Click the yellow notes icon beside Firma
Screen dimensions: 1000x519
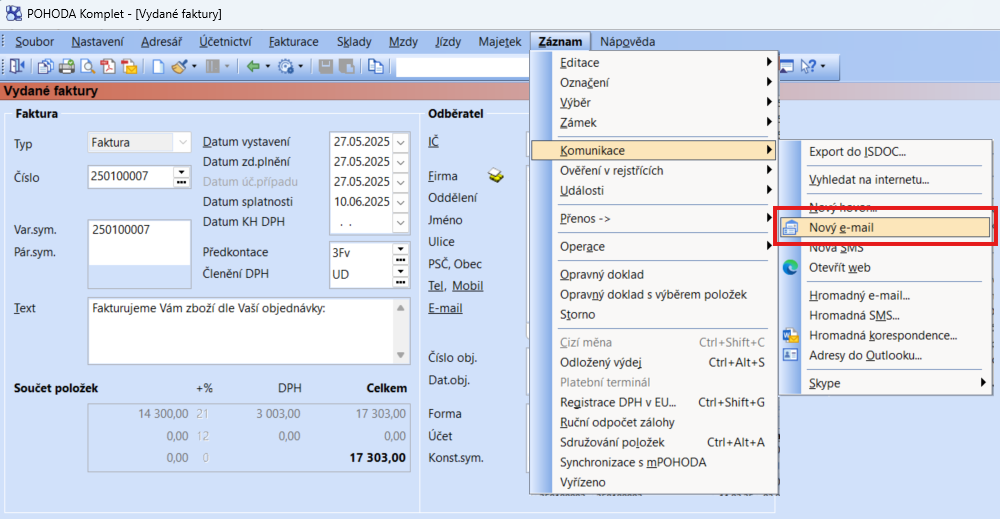(497, 176)
